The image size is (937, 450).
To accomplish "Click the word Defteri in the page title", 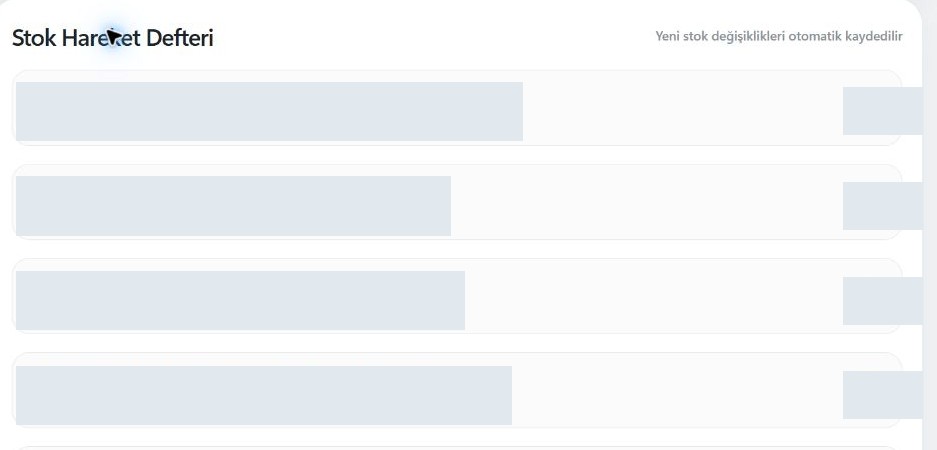I will 179,38.
